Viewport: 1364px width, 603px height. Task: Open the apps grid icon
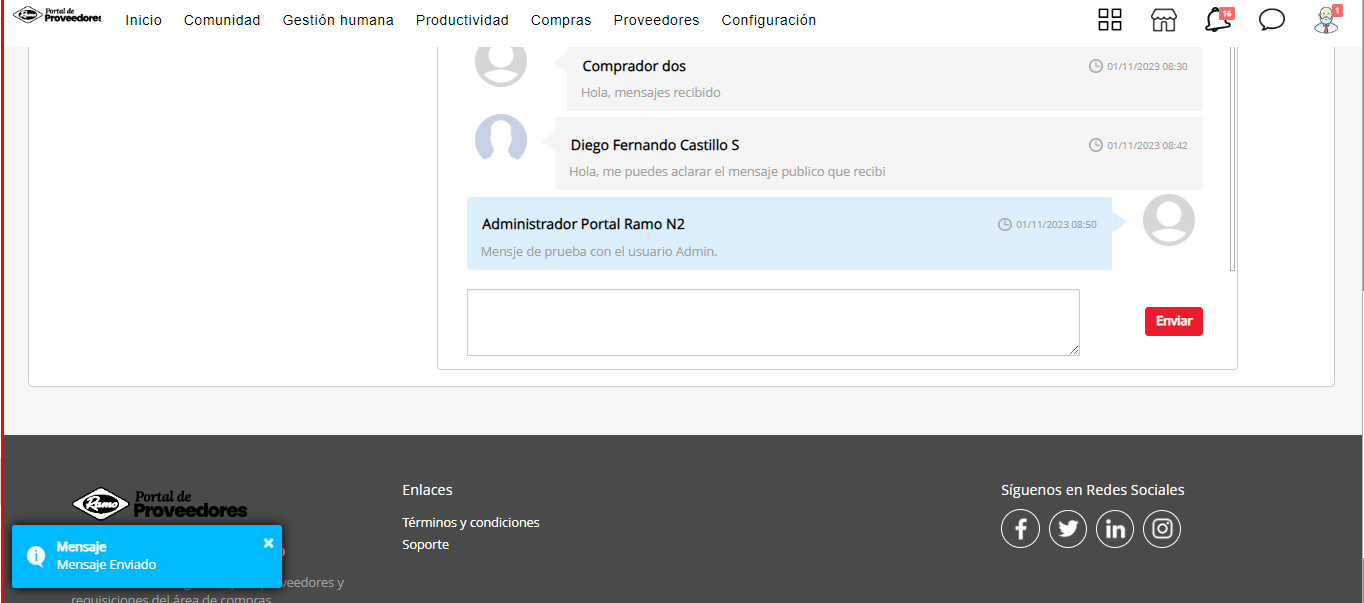coord(1110,20)
